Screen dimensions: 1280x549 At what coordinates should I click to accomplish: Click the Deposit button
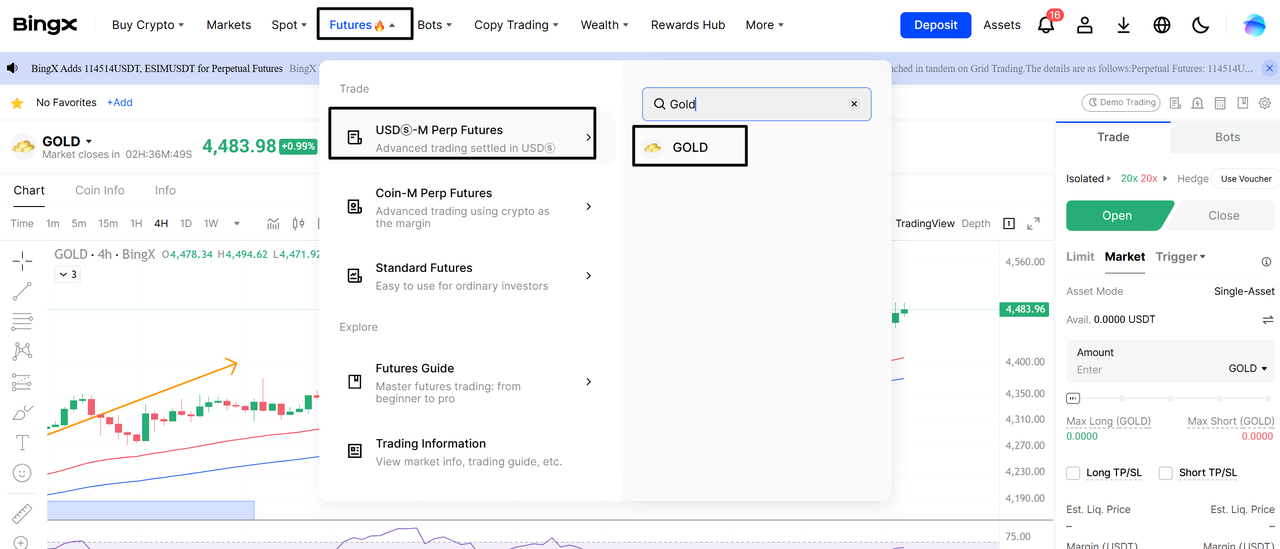click(x=935, y=25)
